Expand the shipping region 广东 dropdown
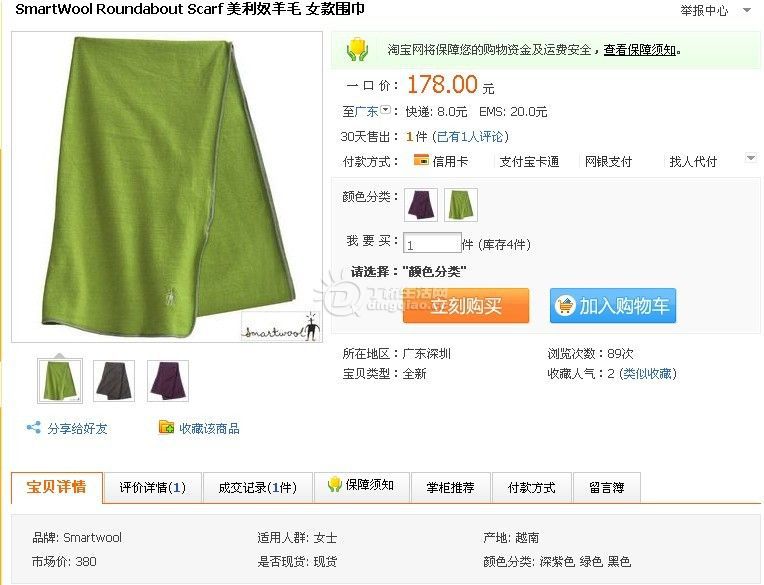Screen dimensions: 764x585 tap(385, 110)
